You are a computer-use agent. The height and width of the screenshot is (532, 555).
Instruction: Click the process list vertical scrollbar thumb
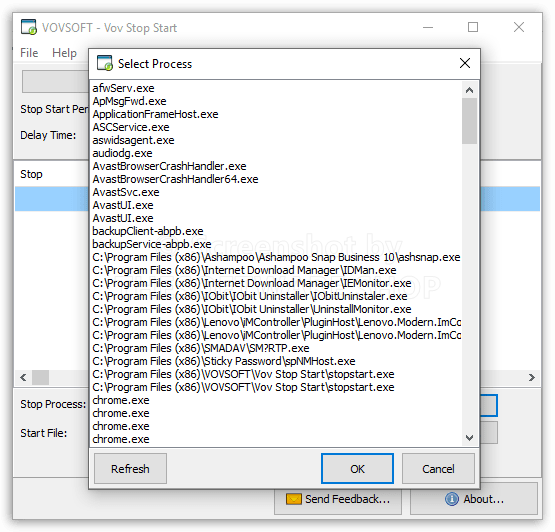point(470,121)
